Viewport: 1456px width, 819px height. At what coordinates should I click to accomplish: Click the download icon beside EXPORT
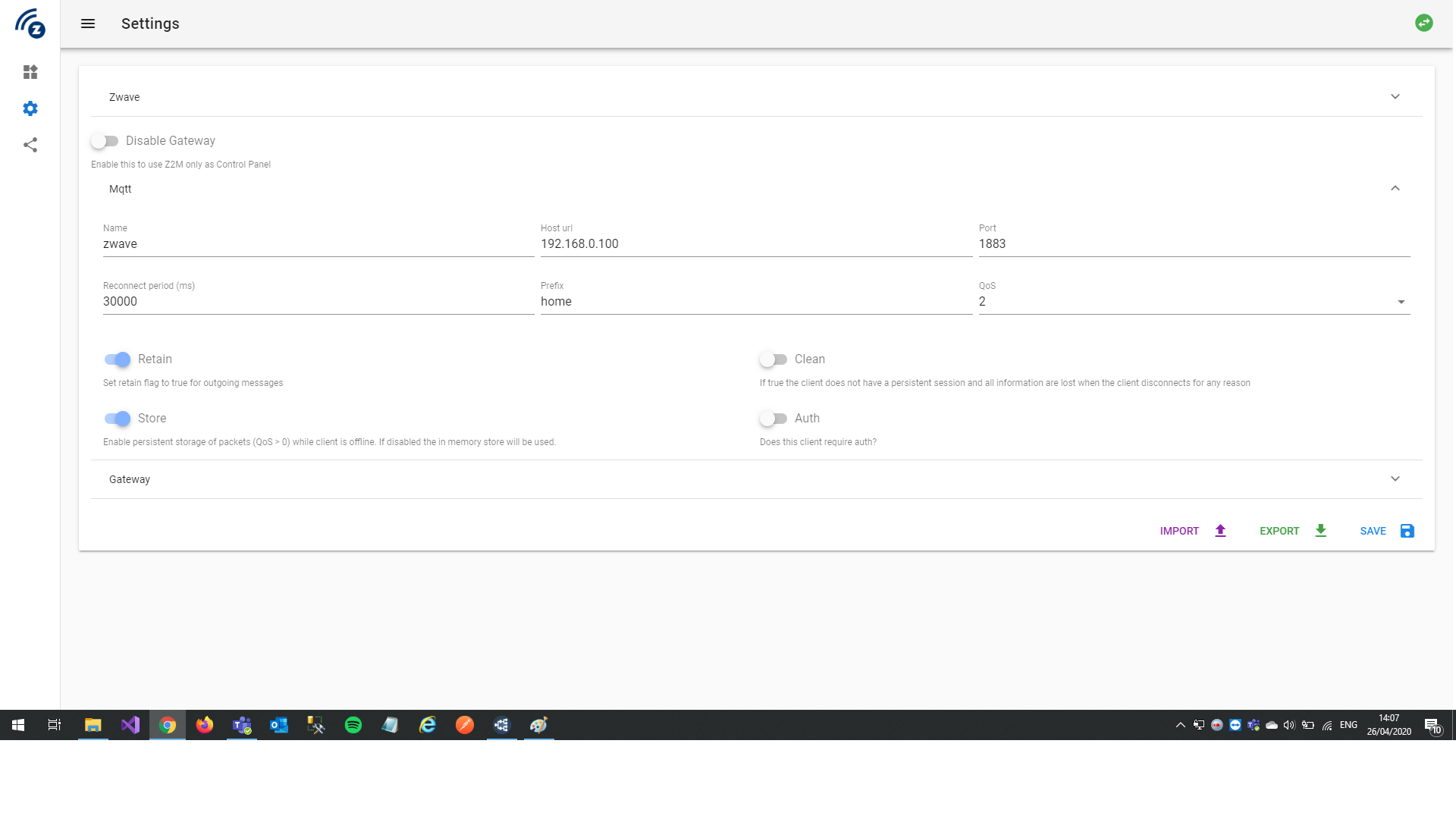click(x=1321, y=531)
